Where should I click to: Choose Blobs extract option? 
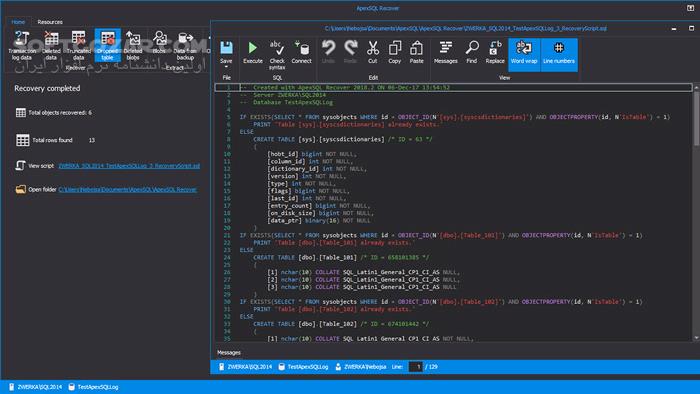point(159,42)
